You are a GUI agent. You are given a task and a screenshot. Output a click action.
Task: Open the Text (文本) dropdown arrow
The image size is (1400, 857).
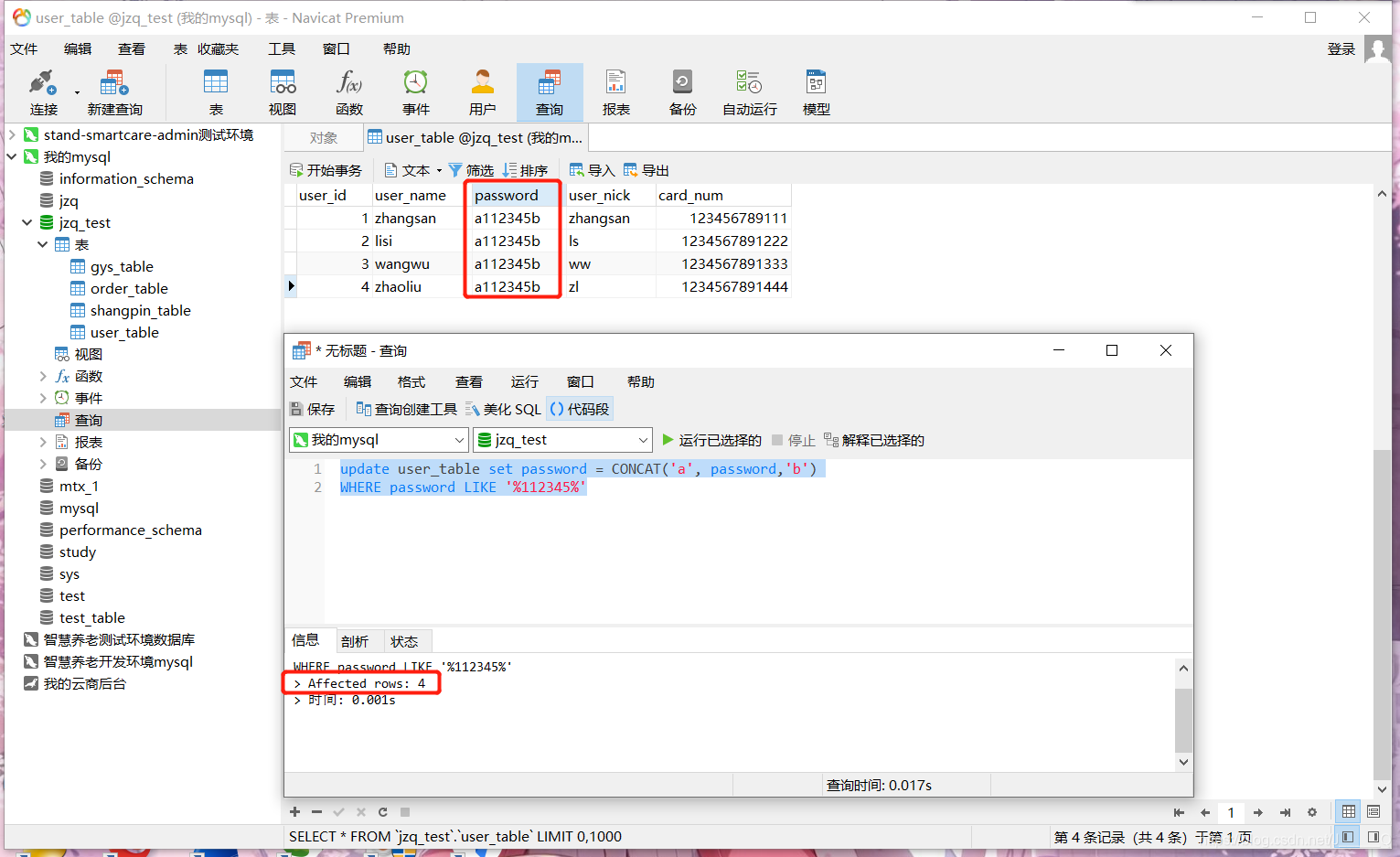[439, 170]
